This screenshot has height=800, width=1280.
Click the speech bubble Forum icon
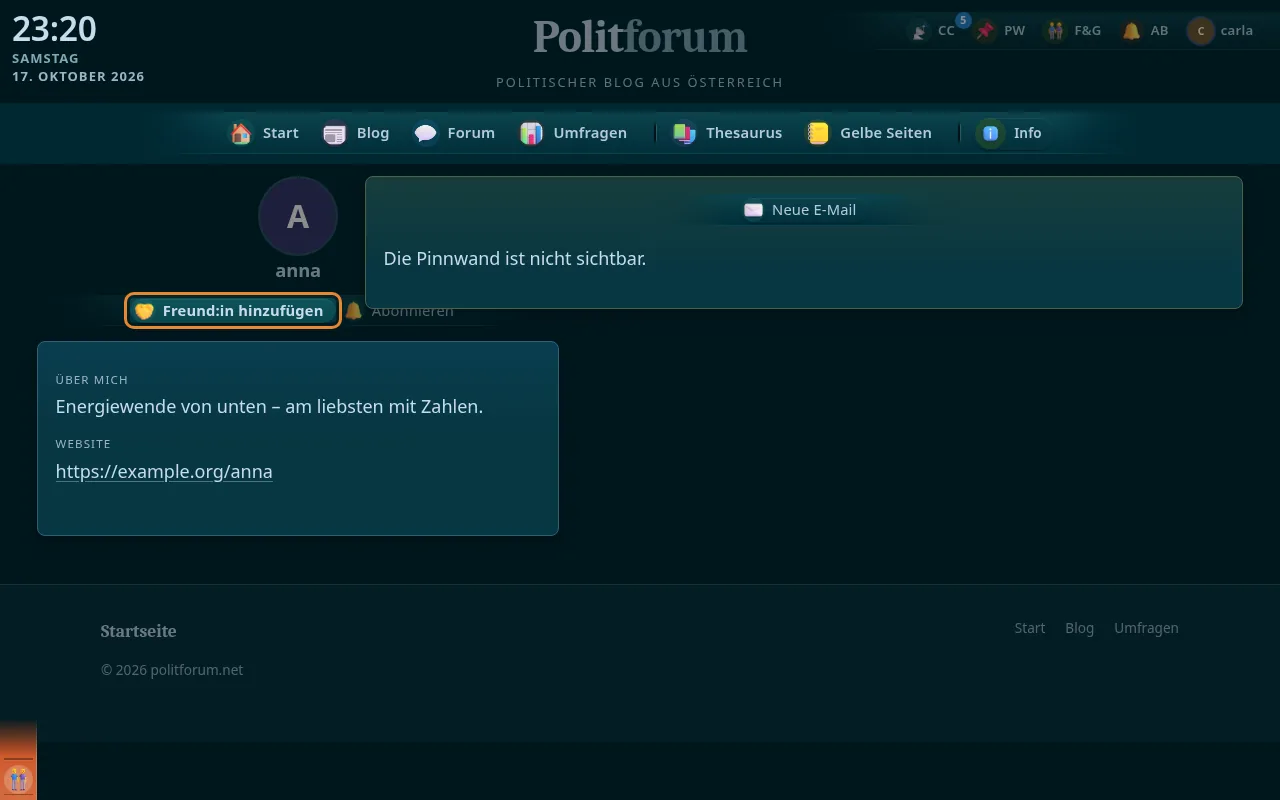pos(426,133)
